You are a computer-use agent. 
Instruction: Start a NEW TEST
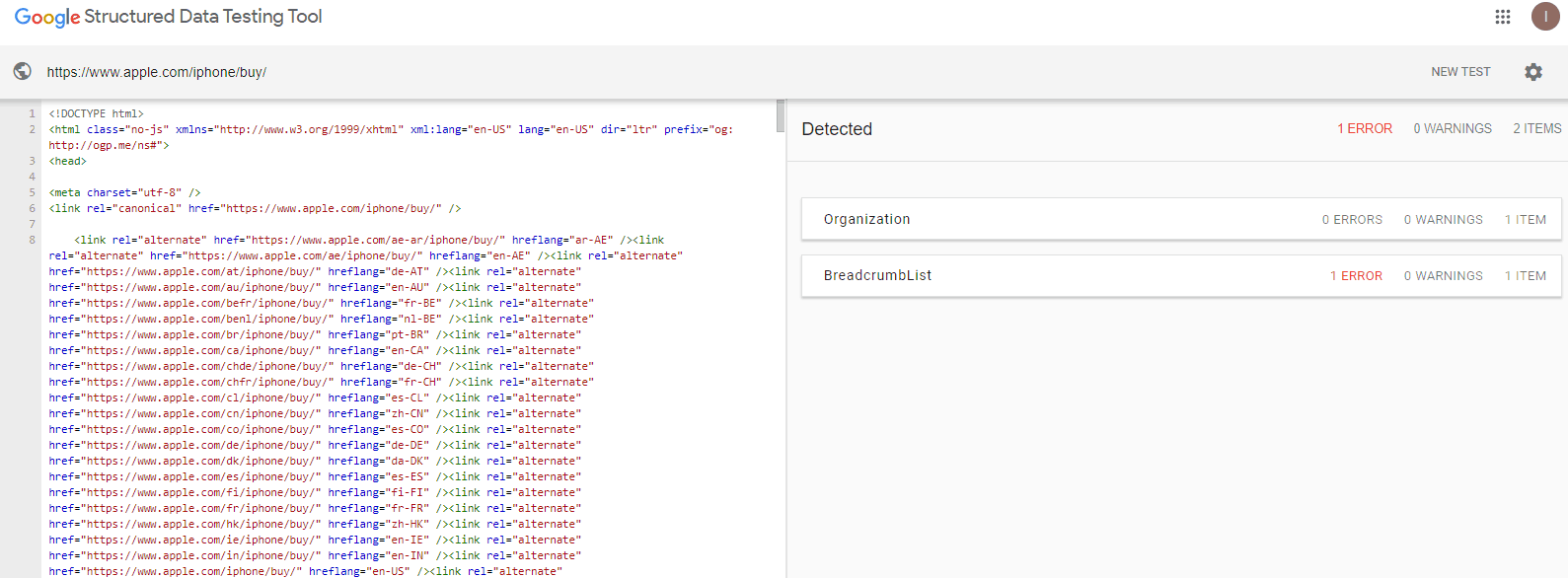(x=1459, y=72)
